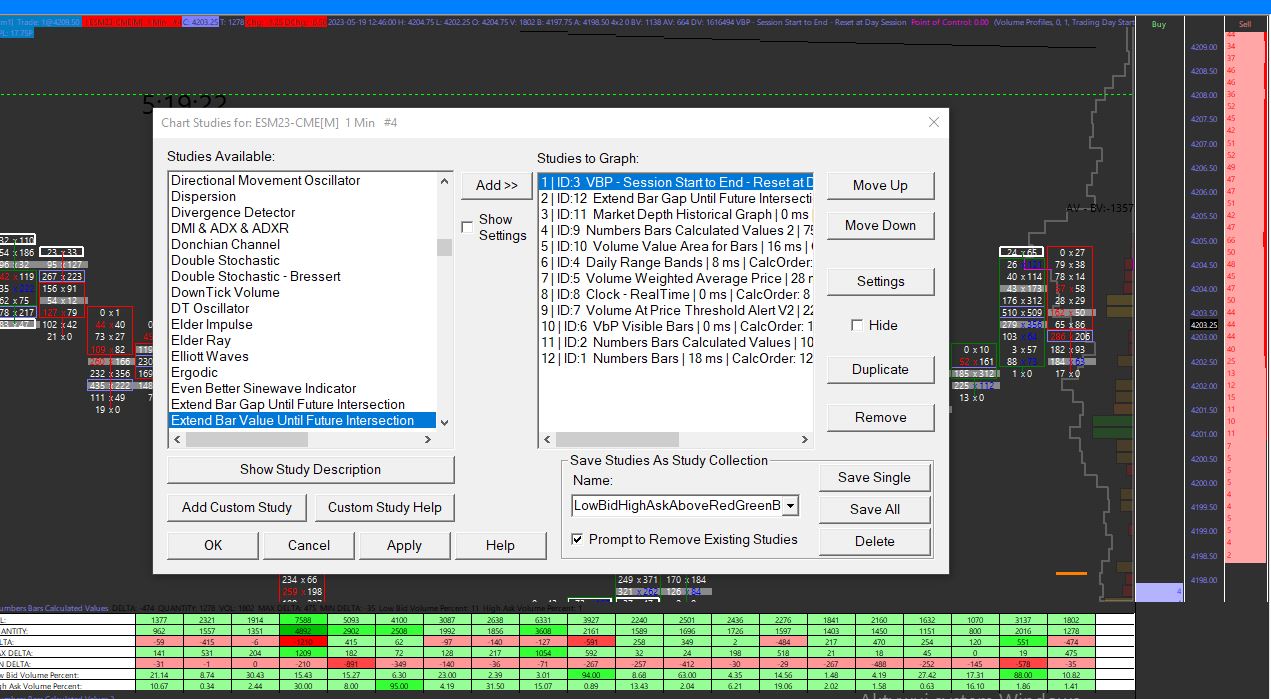
Task: Select ID:1 Numbers Bars study
Action: click(x=676, y=358)
